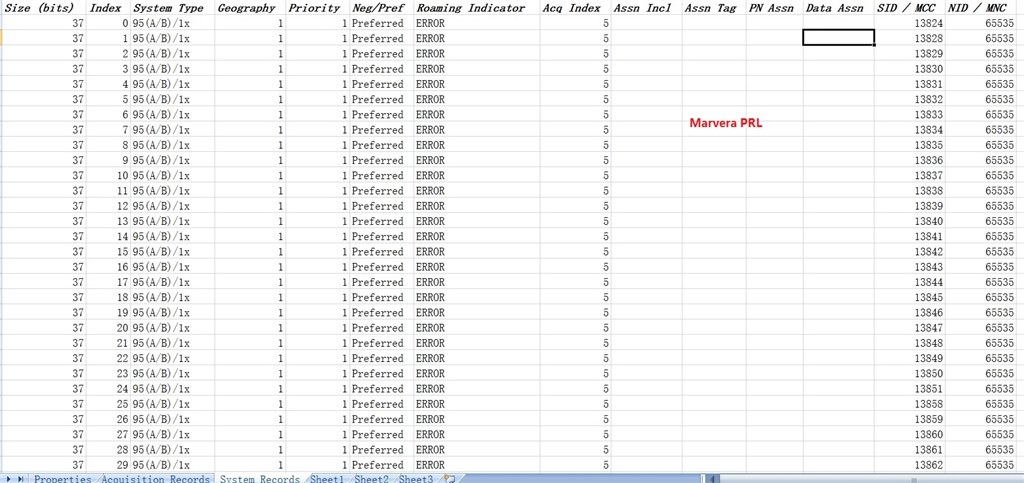Viewport: 1024px width, 483px height.
Task: Select Size 37 cell in Index 8 row
Action: tap(44, 145)
